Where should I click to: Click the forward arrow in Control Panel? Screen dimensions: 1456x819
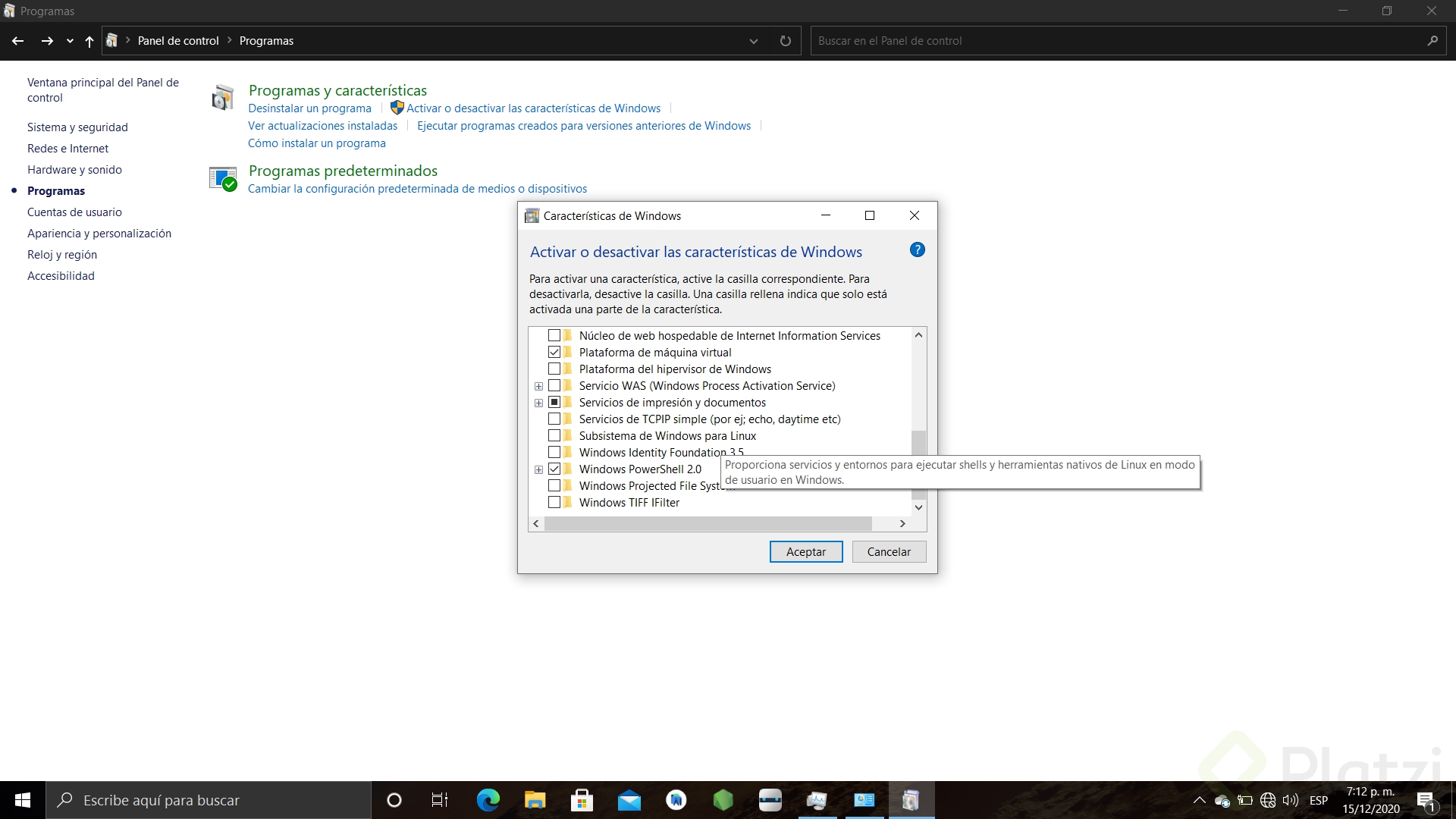pyautogui.click(x=47, y=41)
